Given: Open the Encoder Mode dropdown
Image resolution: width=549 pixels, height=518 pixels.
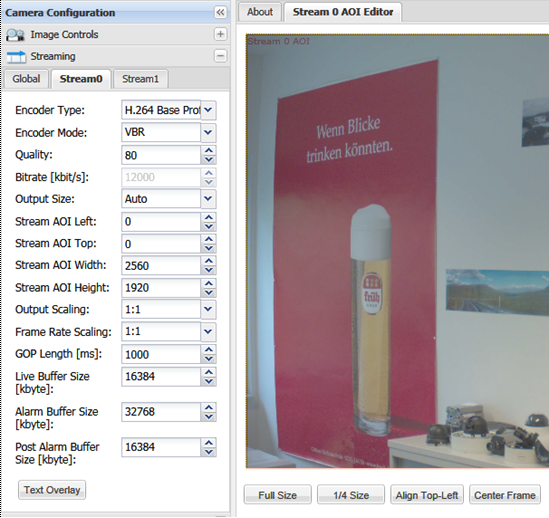Looking at the screenshot, I should (x=208, y=132).
